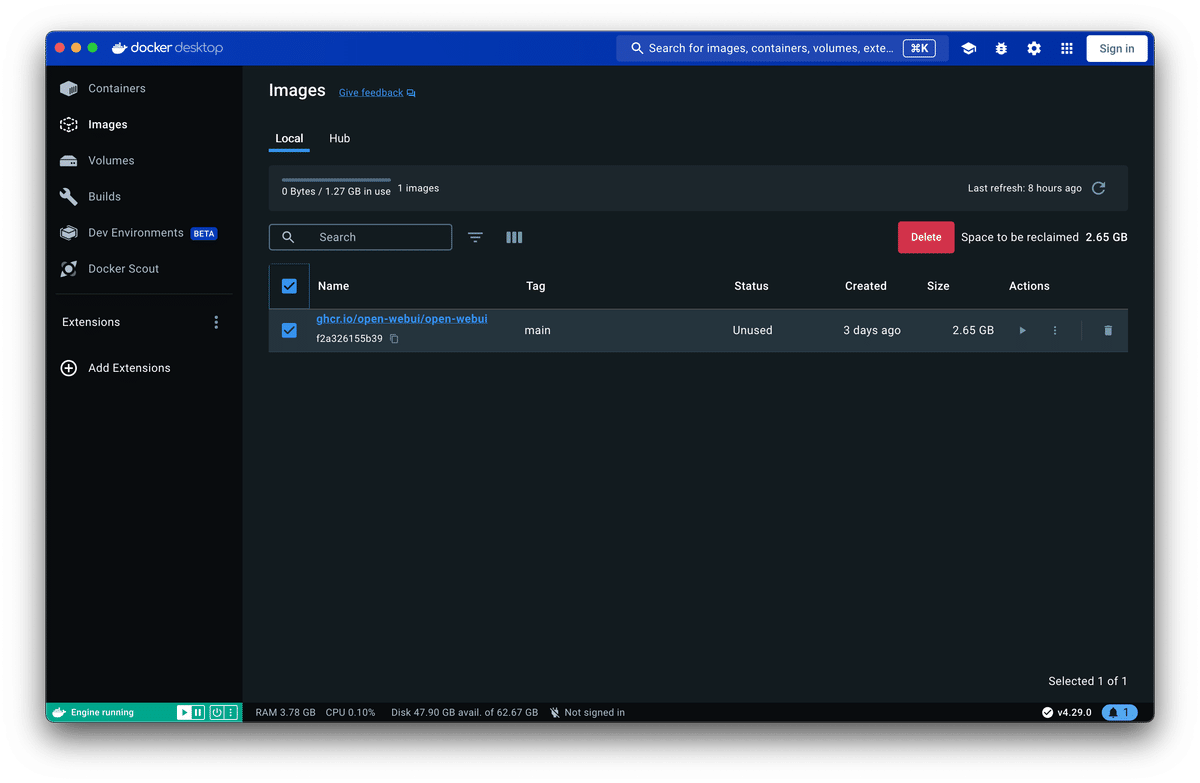
Task: Click the disk usage progress bar
Action: click(336, 180)
